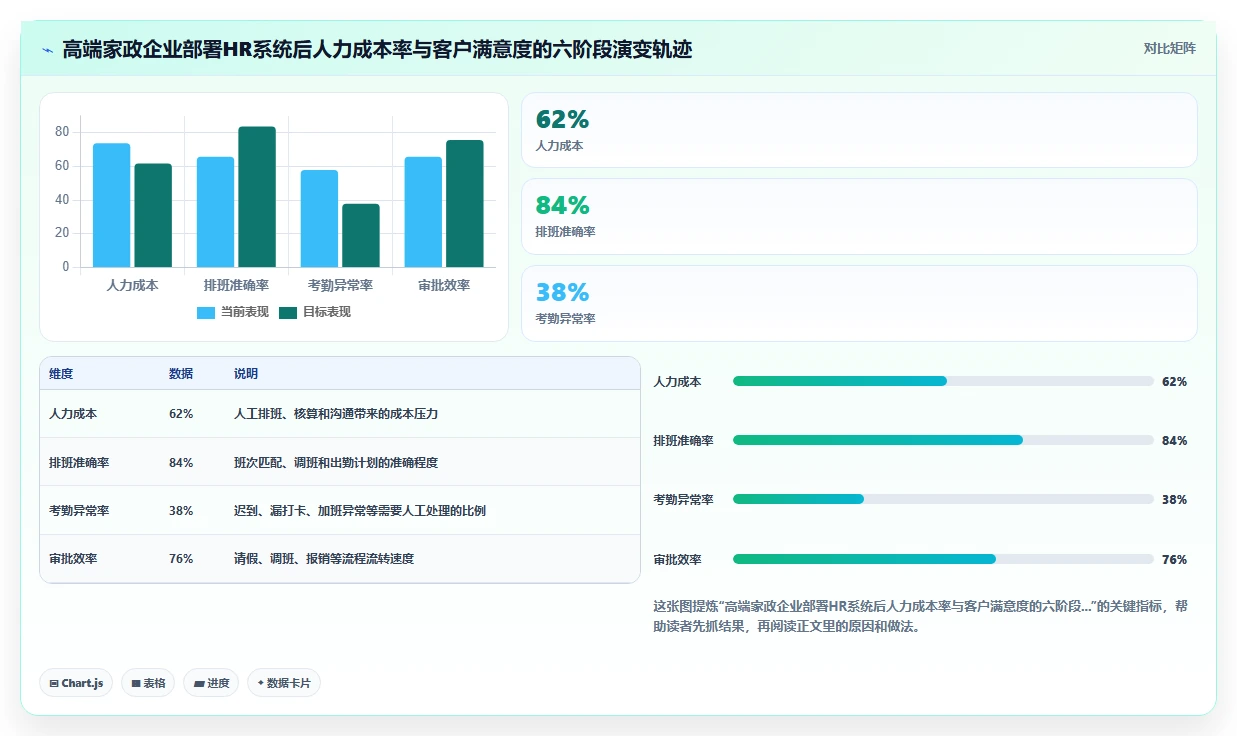This screenshot has height=736, width=1237.
Task: Click the 审批效率 progress bar
Action: [x=943, y=559]
